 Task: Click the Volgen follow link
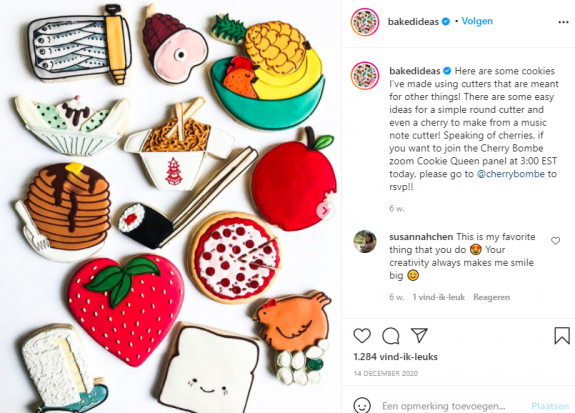point(477,21)
